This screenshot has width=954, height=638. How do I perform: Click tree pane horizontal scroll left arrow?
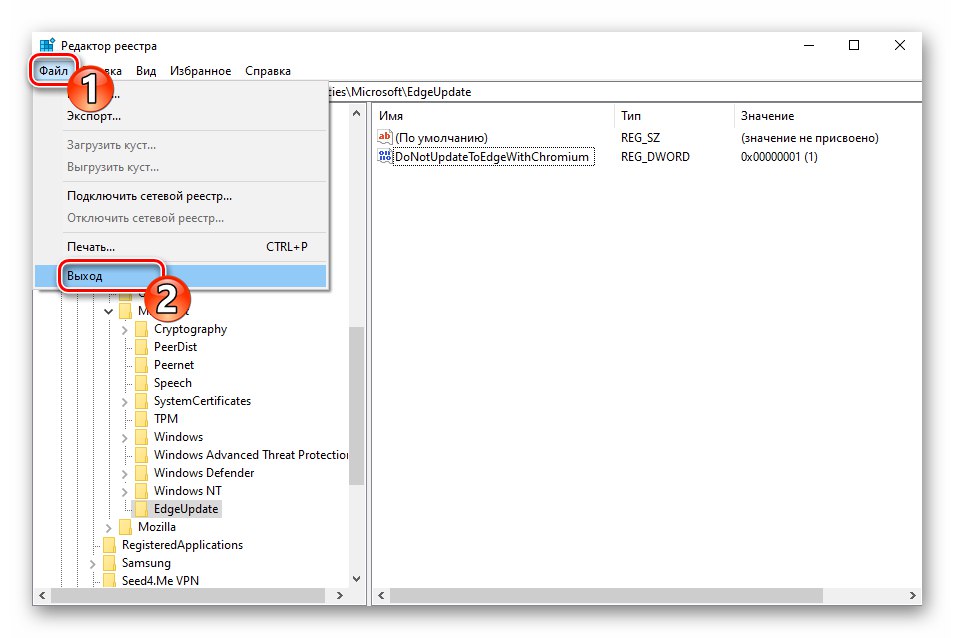click(42, 595)
